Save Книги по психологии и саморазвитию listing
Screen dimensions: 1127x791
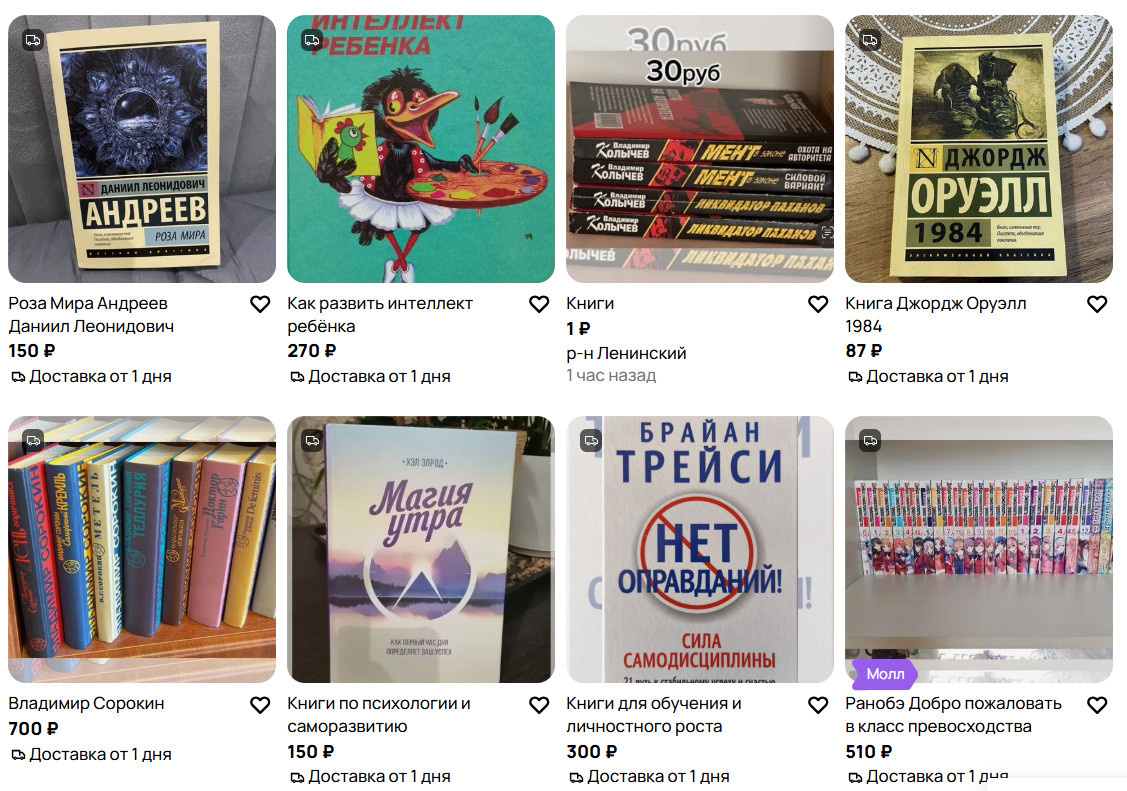pos(539,706)
